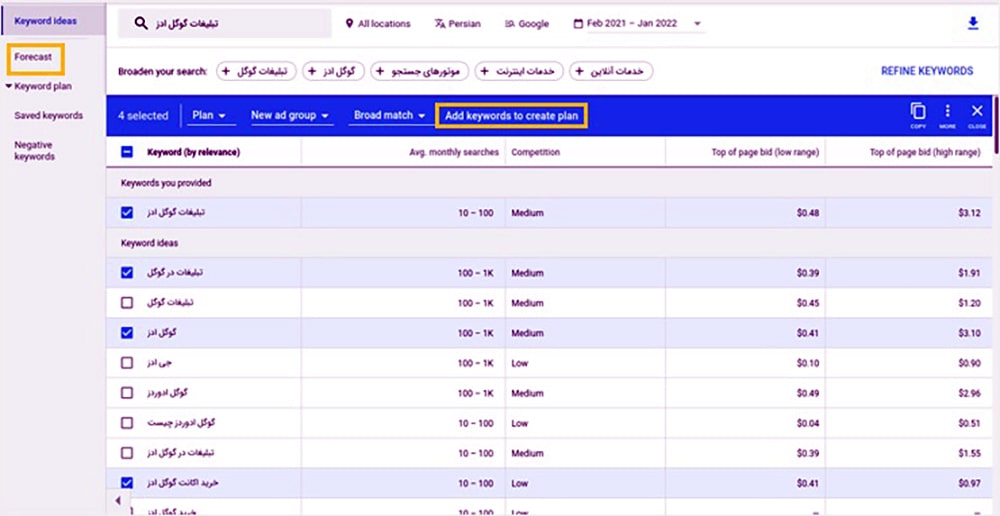Viewport: 1000px width, 516px height.
Task: Sort by Top of page bid (low range)
Action: click(x=765, y=152)
